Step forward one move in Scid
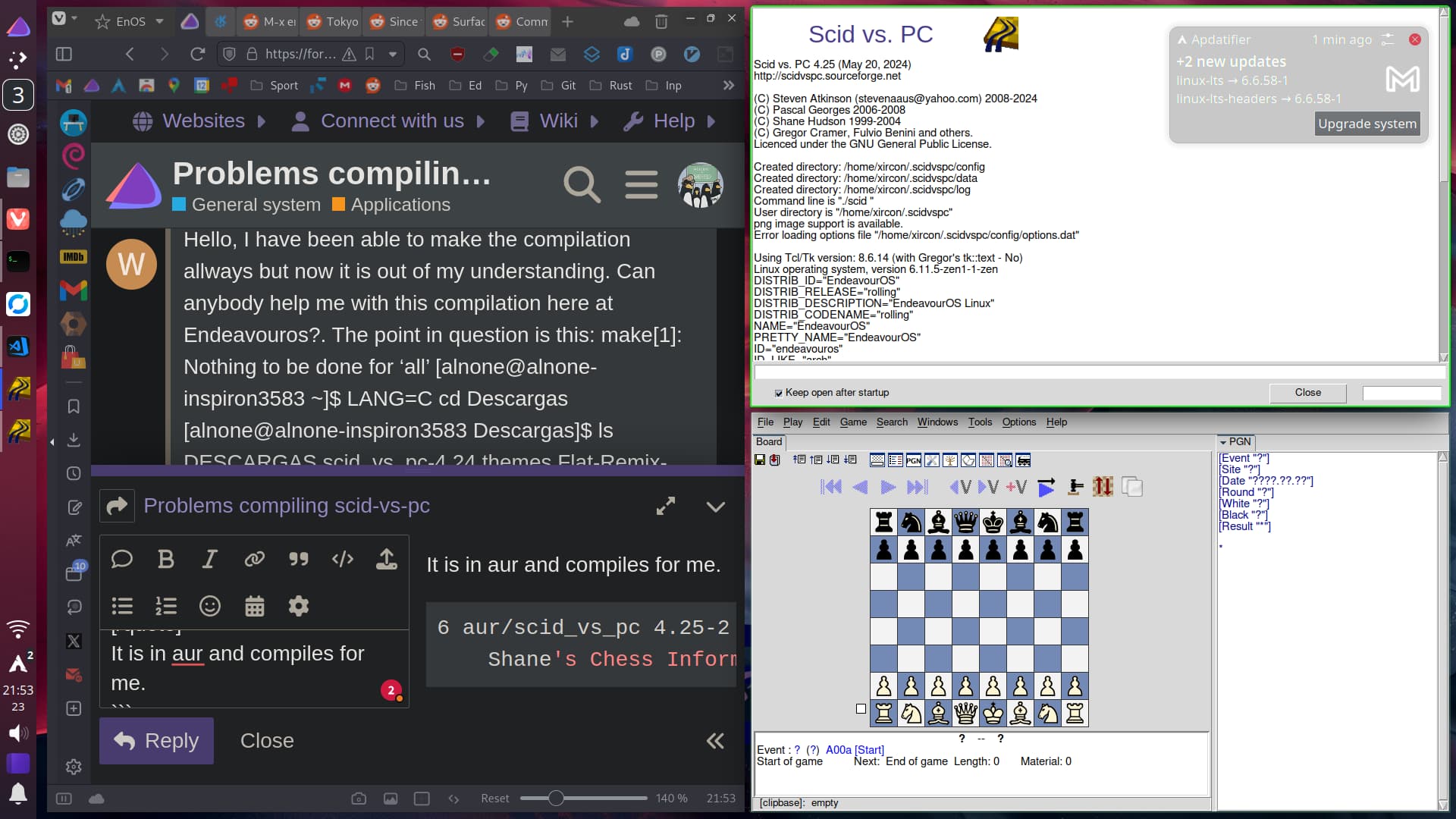Image resolution: width=1456 pixels, height=819 pixels. 888,487
